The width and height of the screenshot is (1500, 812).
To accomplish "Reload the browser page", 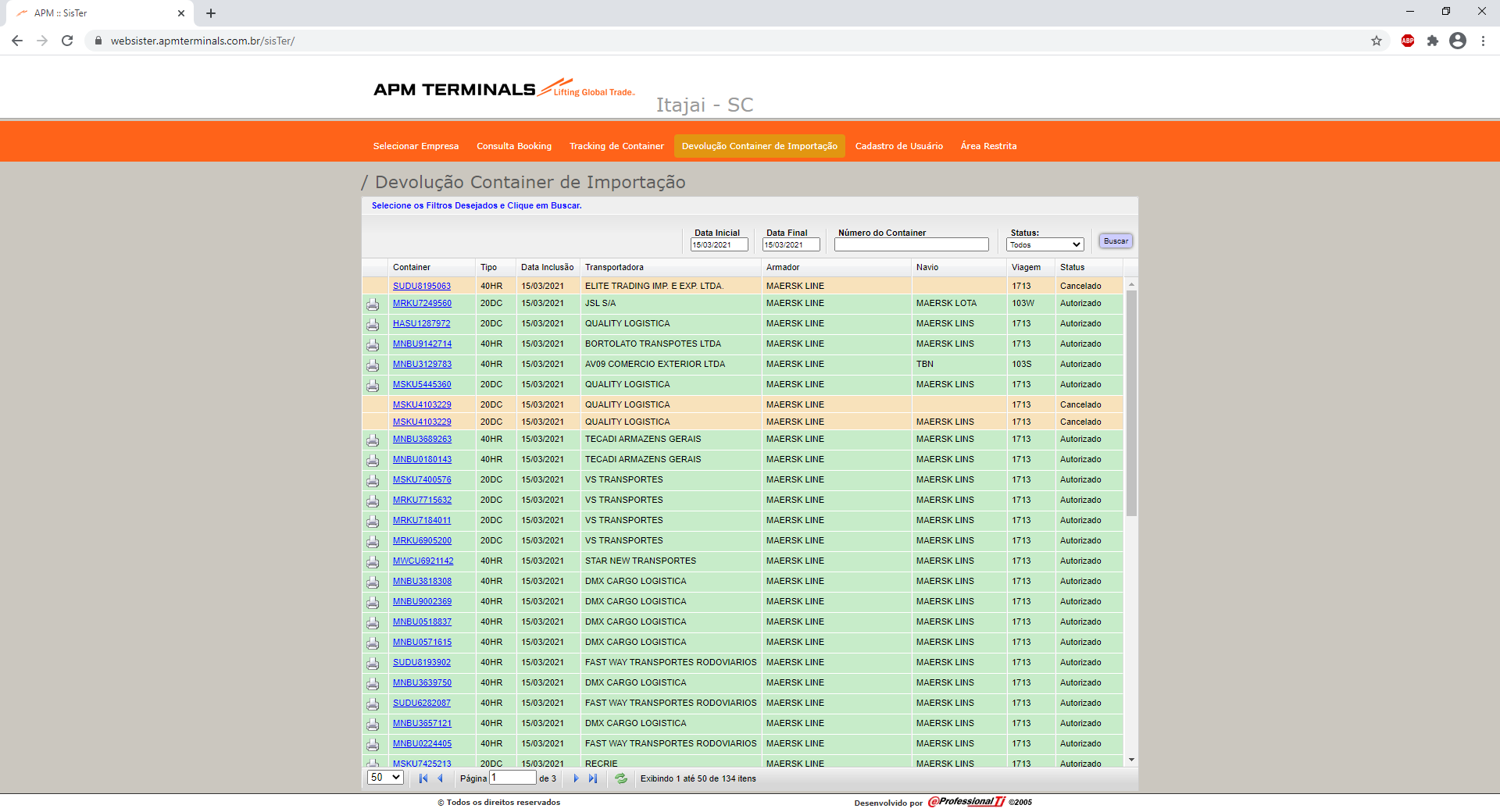I will click(x=67, y=41).
